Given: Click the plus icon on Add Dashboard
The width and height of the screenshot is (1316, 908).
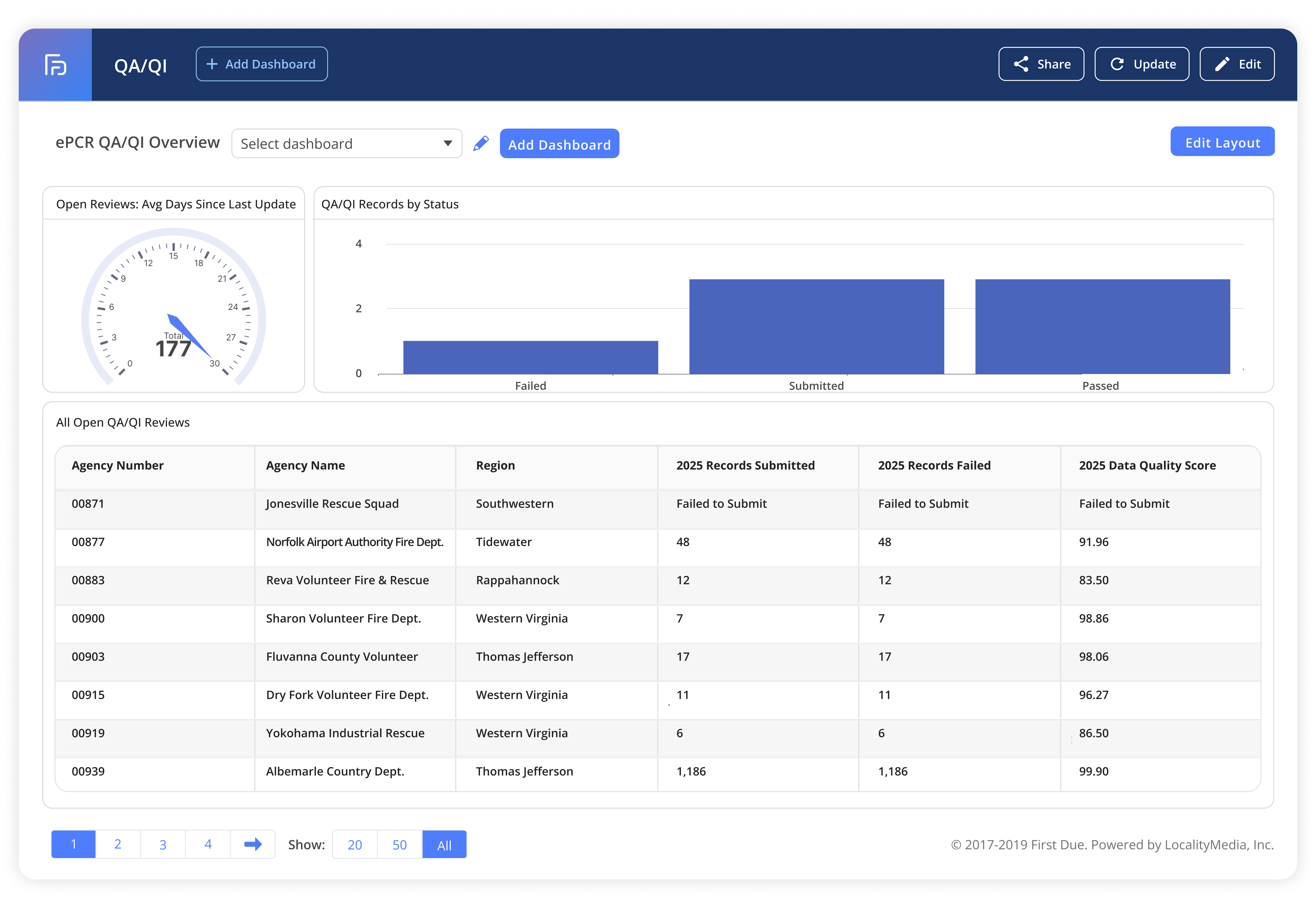Looking at the screenshot, I should (x=212, y=64).
